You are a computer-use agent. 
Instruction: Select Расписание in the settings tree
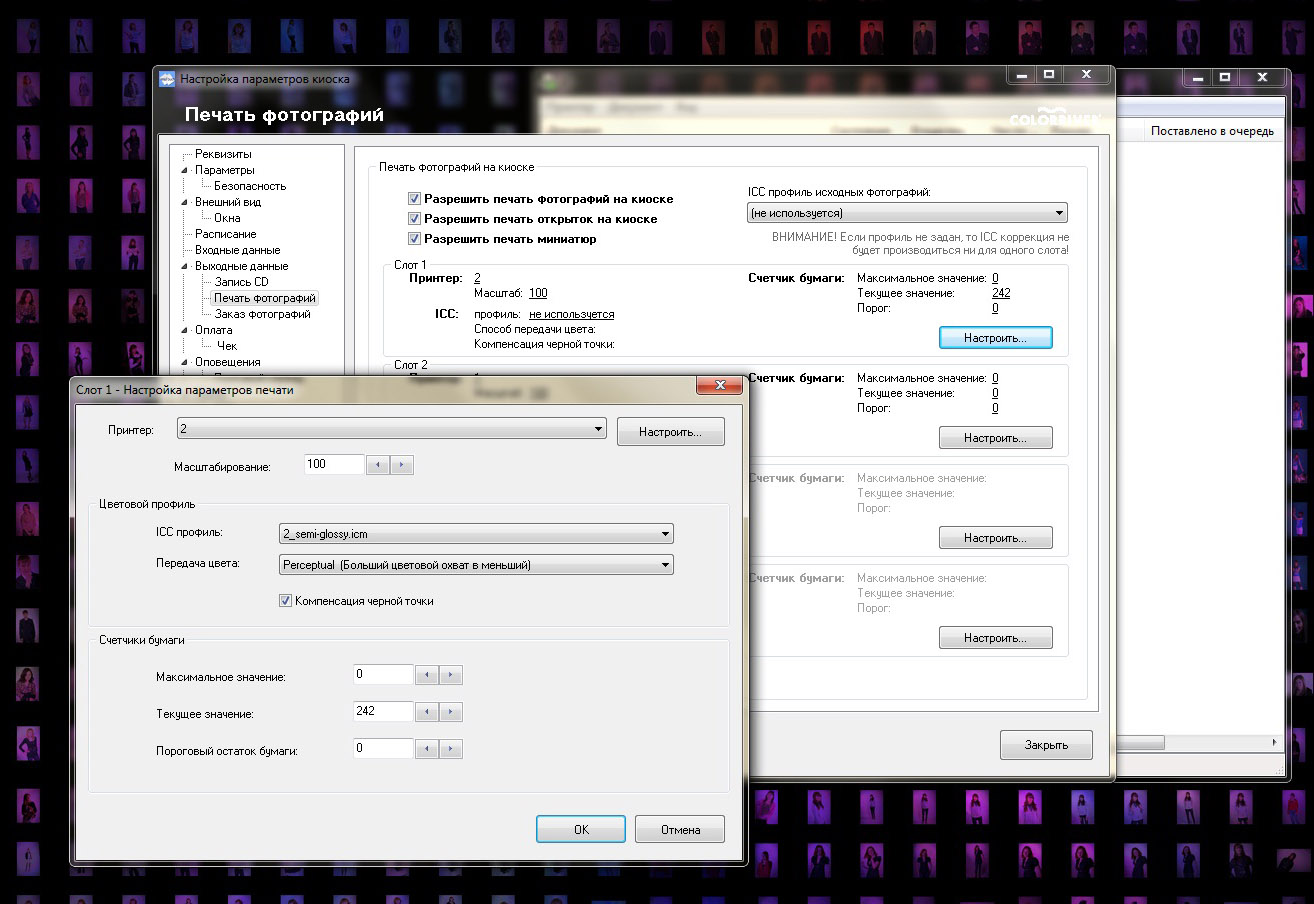pyautogui.click(x=225, y=234)
